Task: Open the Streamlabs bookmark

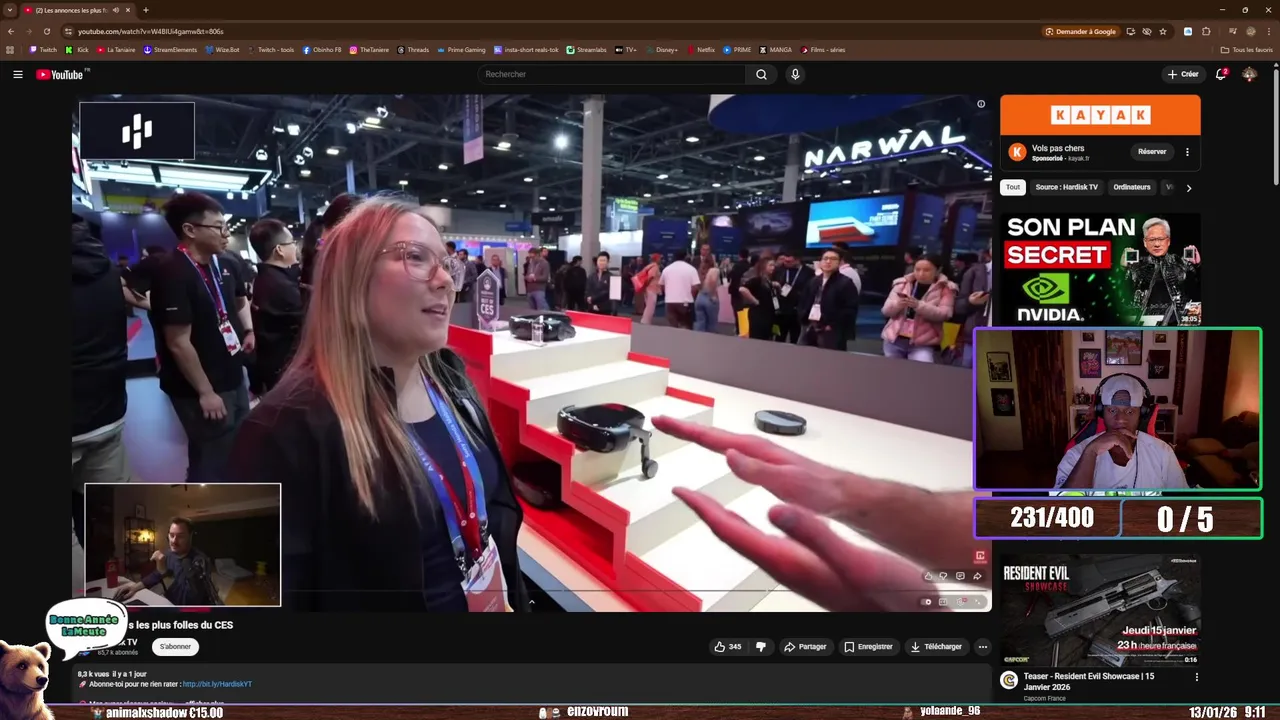Action: coord(586,49)
